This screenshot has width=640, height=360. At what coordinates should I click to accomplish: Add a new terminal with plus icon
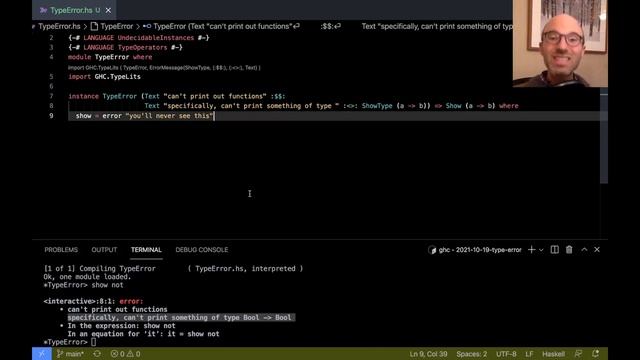[531, 249]
